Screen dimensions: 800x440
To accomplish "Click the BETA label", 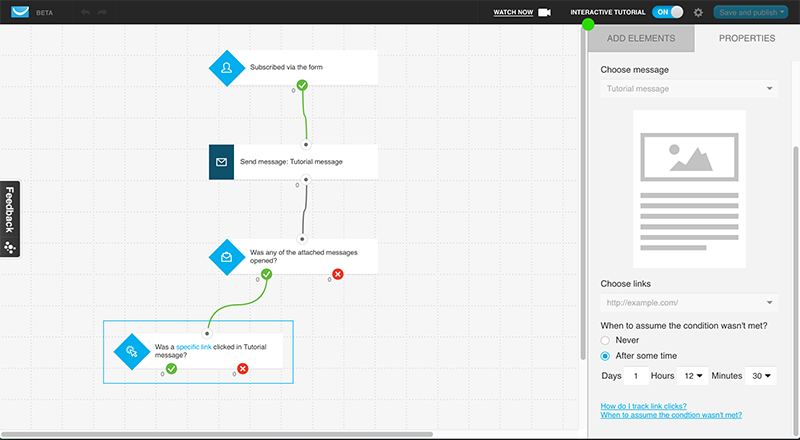I will [x=44, y=13].
